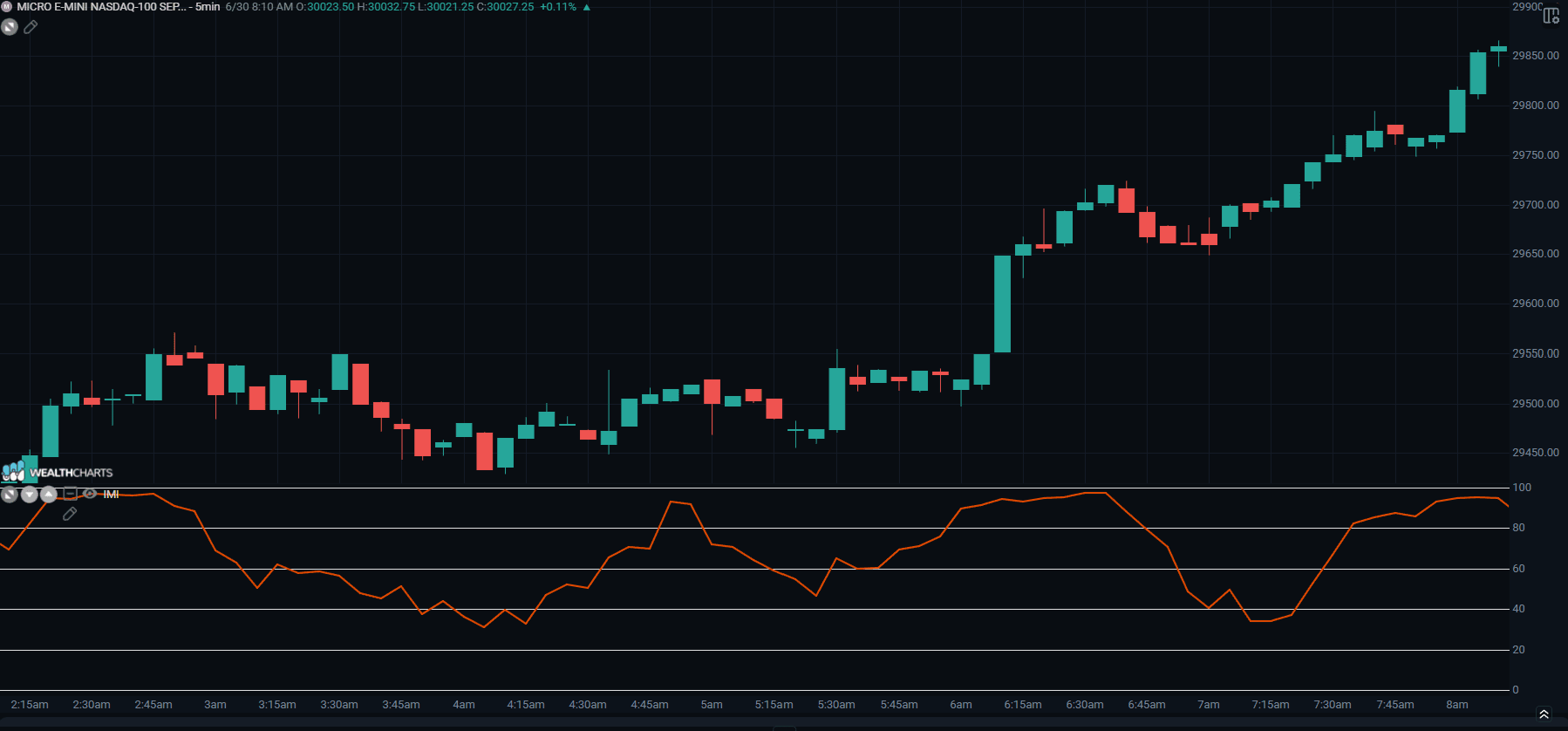Click the 4am time axis label

(x=464, y=705)
